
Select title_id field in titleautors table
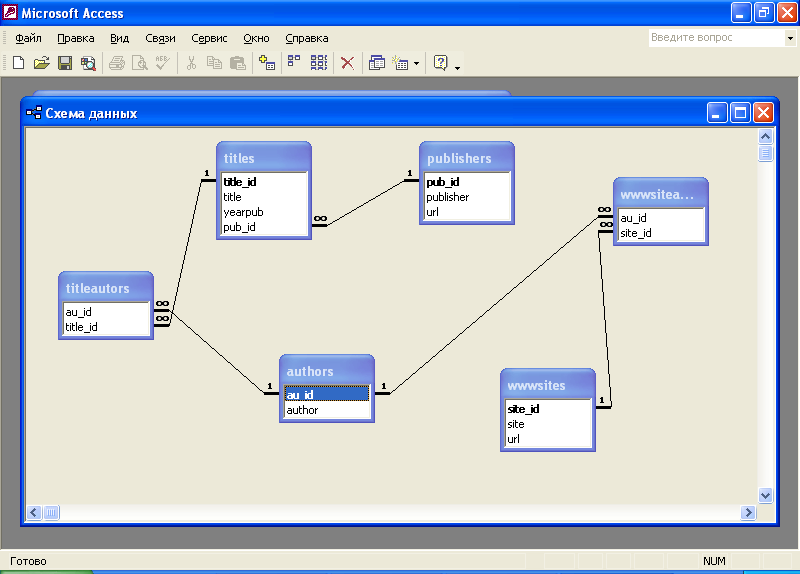[106, 327]
